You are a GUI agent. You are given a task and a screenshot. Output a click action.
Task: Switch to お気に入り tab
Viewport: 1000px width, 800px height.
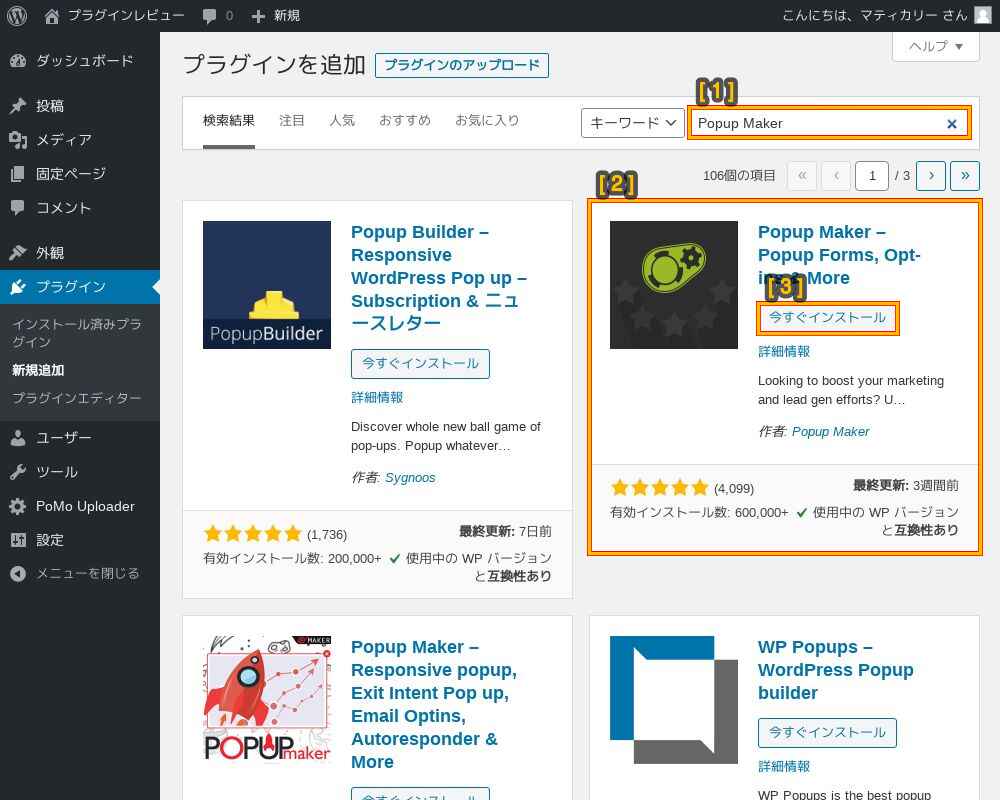[487, 121]
